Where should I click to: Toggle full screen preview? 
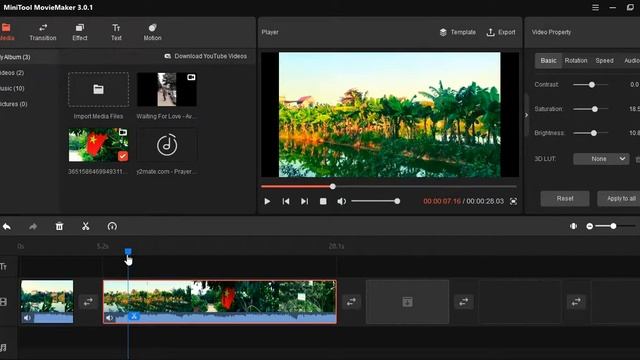click(x=513, y=201)
